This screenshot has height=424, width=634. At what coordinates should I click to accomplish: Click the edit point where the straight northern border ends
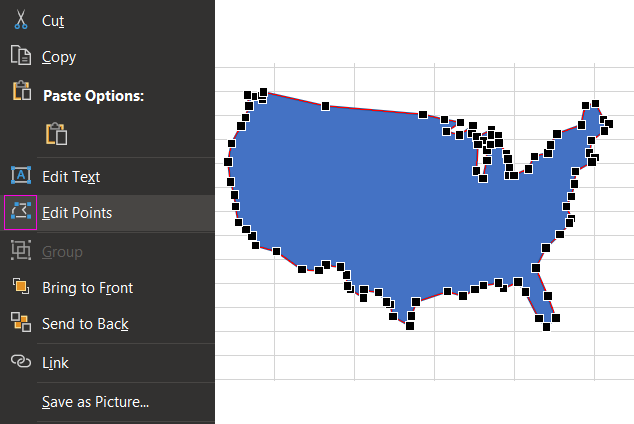[x=423, y=115]
